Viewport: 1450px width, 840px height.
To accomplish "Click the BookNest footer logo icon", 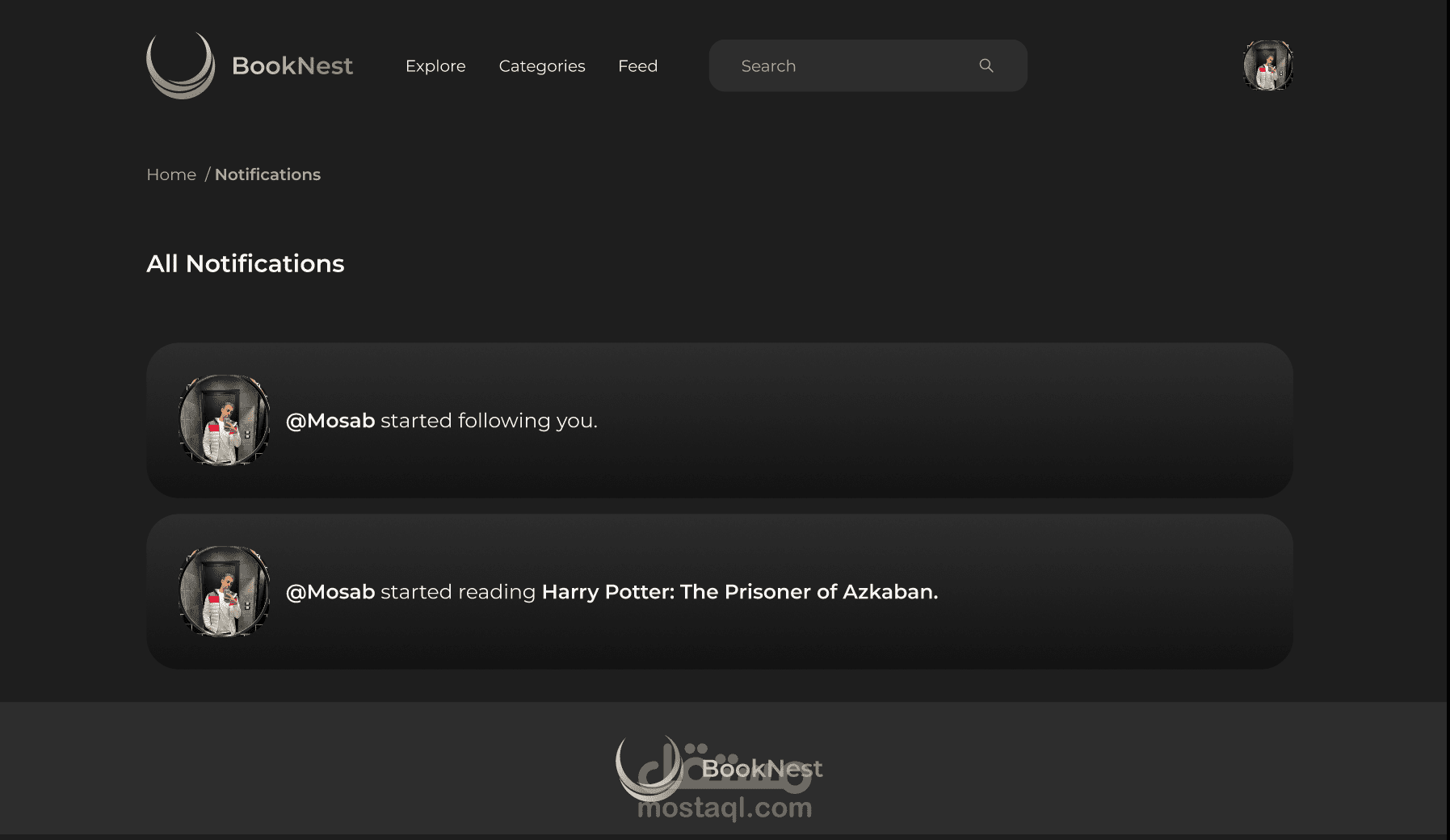I will pos(650,768).
